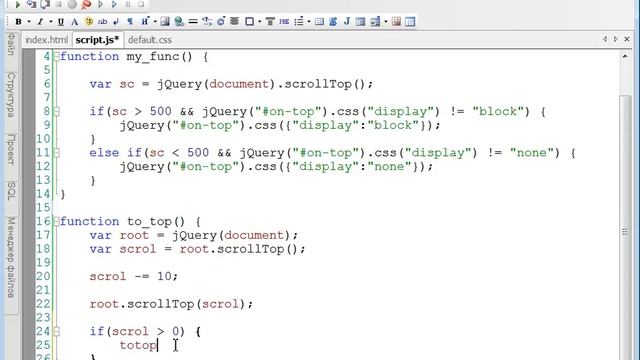Screen dimensions: 640x360
Task: Close current document tab with X
Action: coord(627,39)
